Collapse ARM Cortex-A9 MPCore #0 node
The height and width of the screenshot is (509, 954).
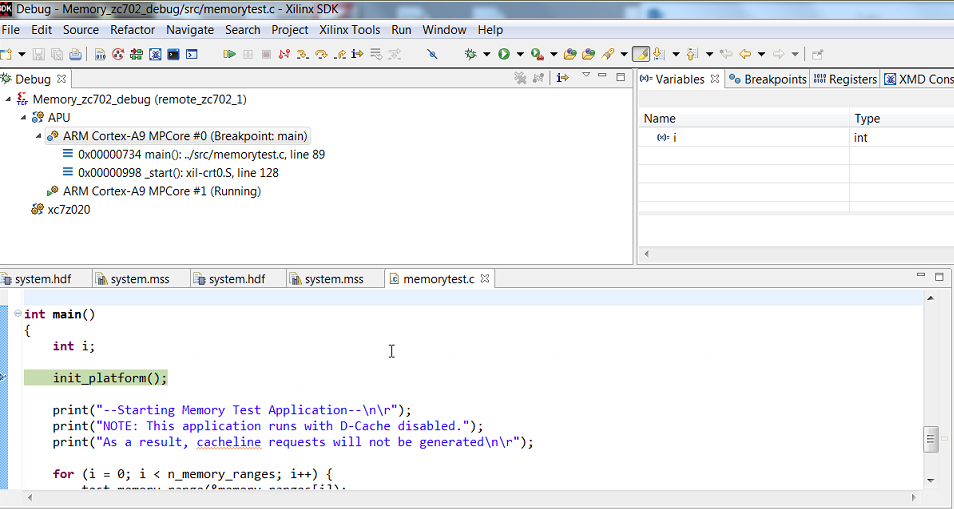pyautogui.click(x=38, y=136)
